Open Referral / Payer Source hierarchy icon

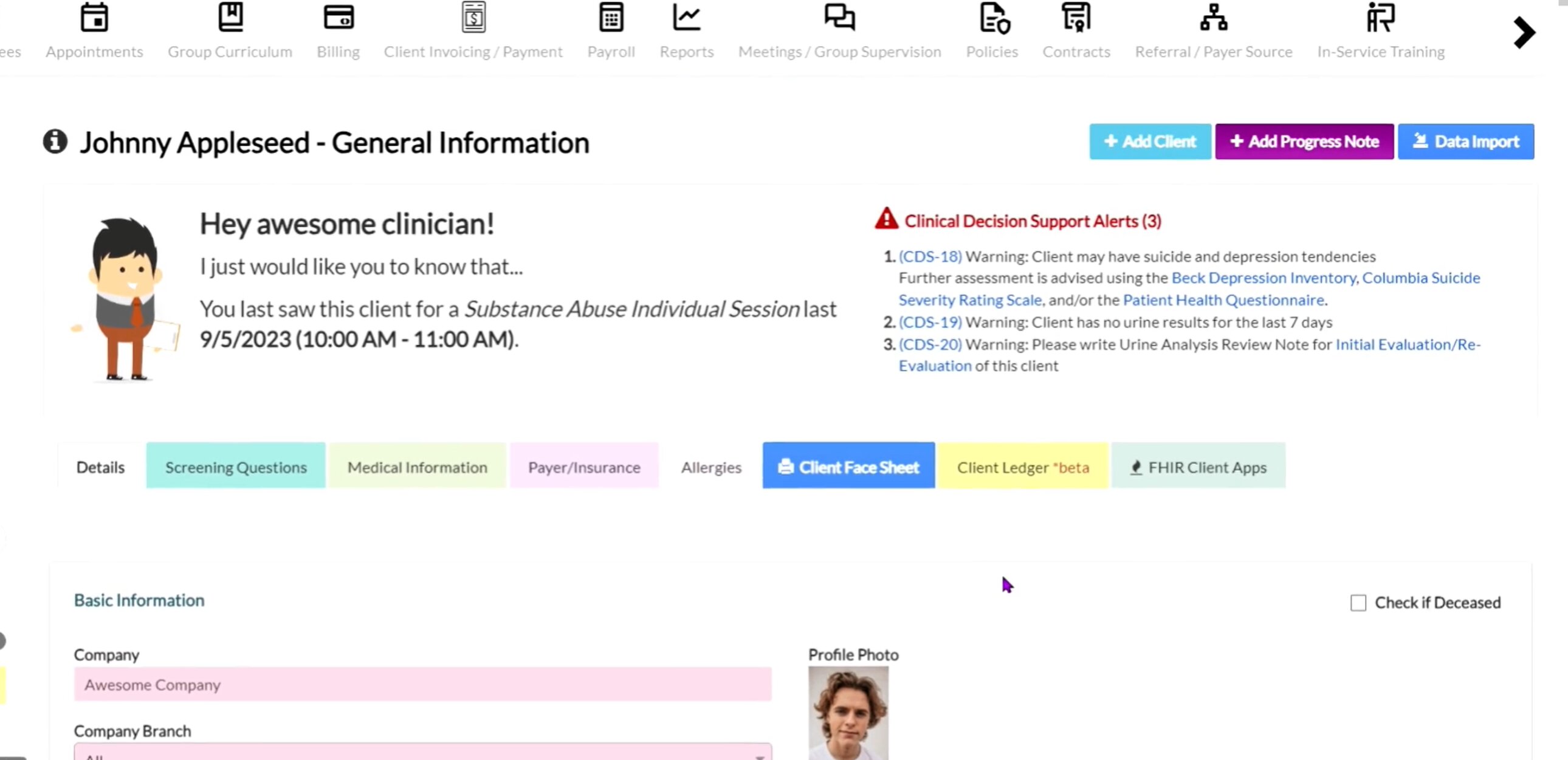click(x=1213, y=17)
